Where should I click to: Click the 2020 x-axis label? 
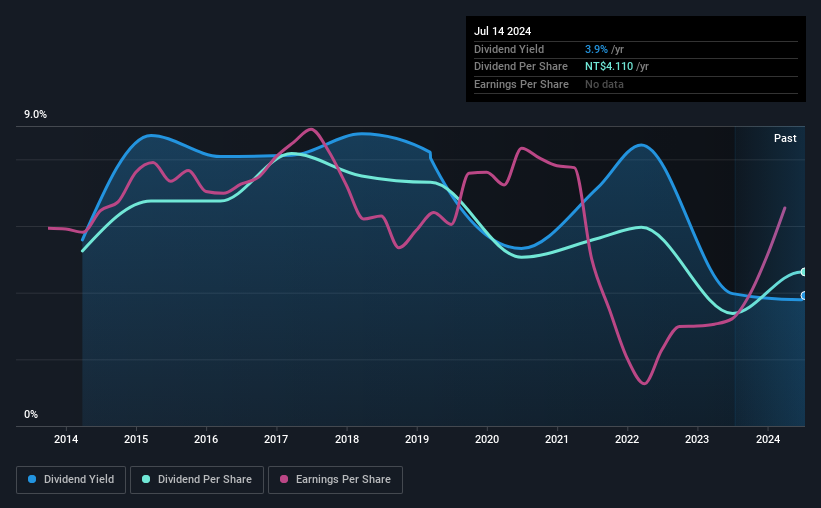tap(487, 439)
